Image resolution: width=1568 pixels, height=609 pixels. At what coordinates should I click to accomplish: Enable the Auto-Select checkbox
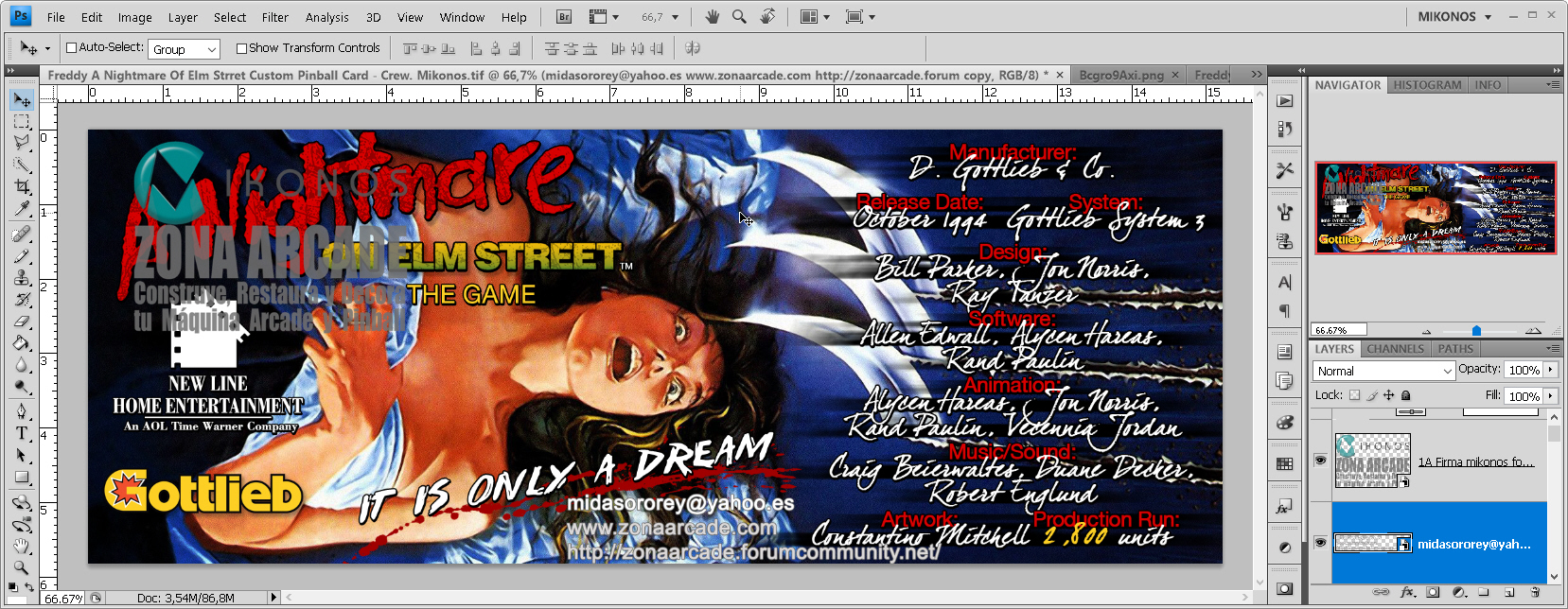click(71, 47)
